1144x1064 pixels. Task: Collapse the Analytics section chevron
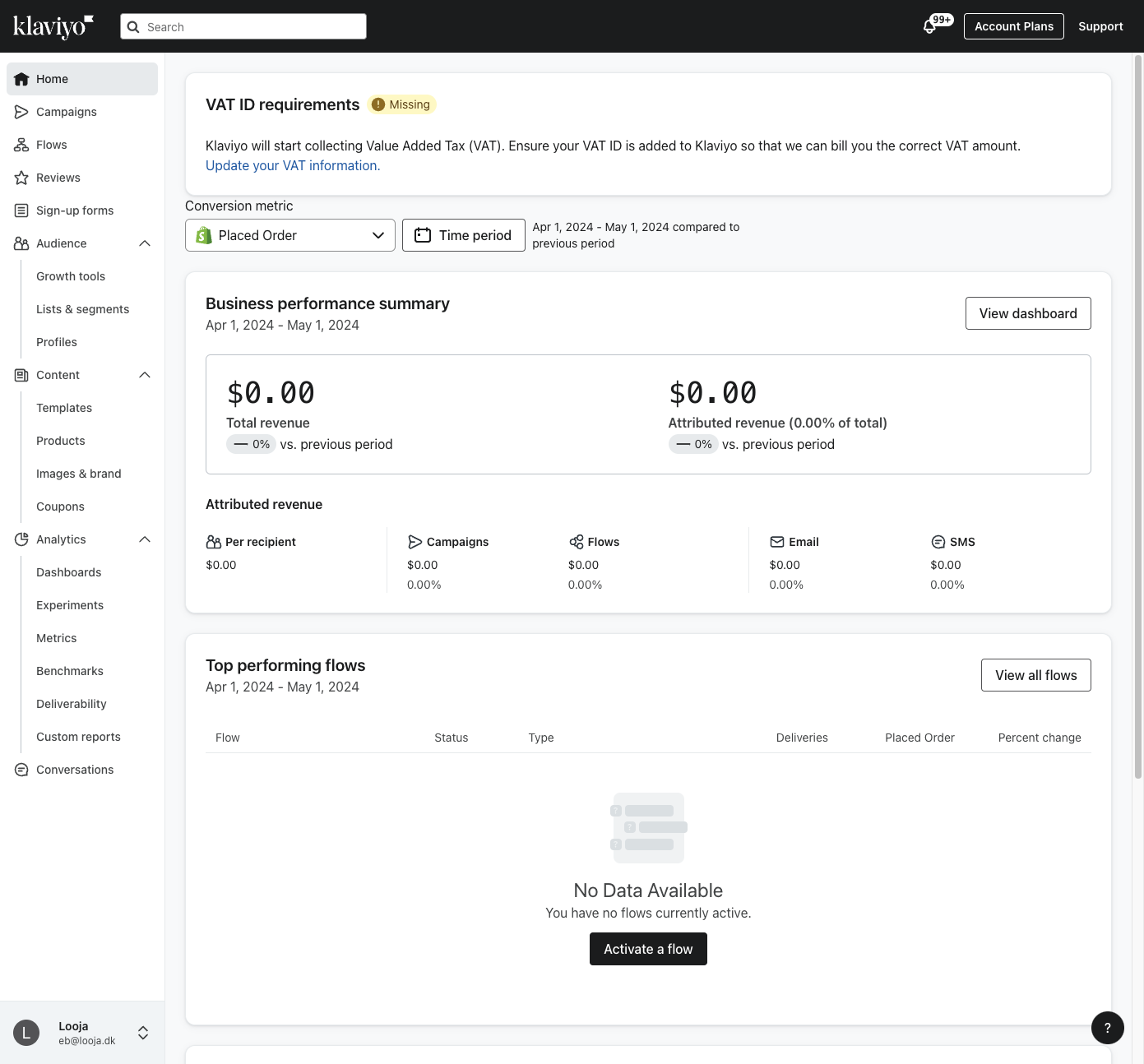(x=145, y=539)
